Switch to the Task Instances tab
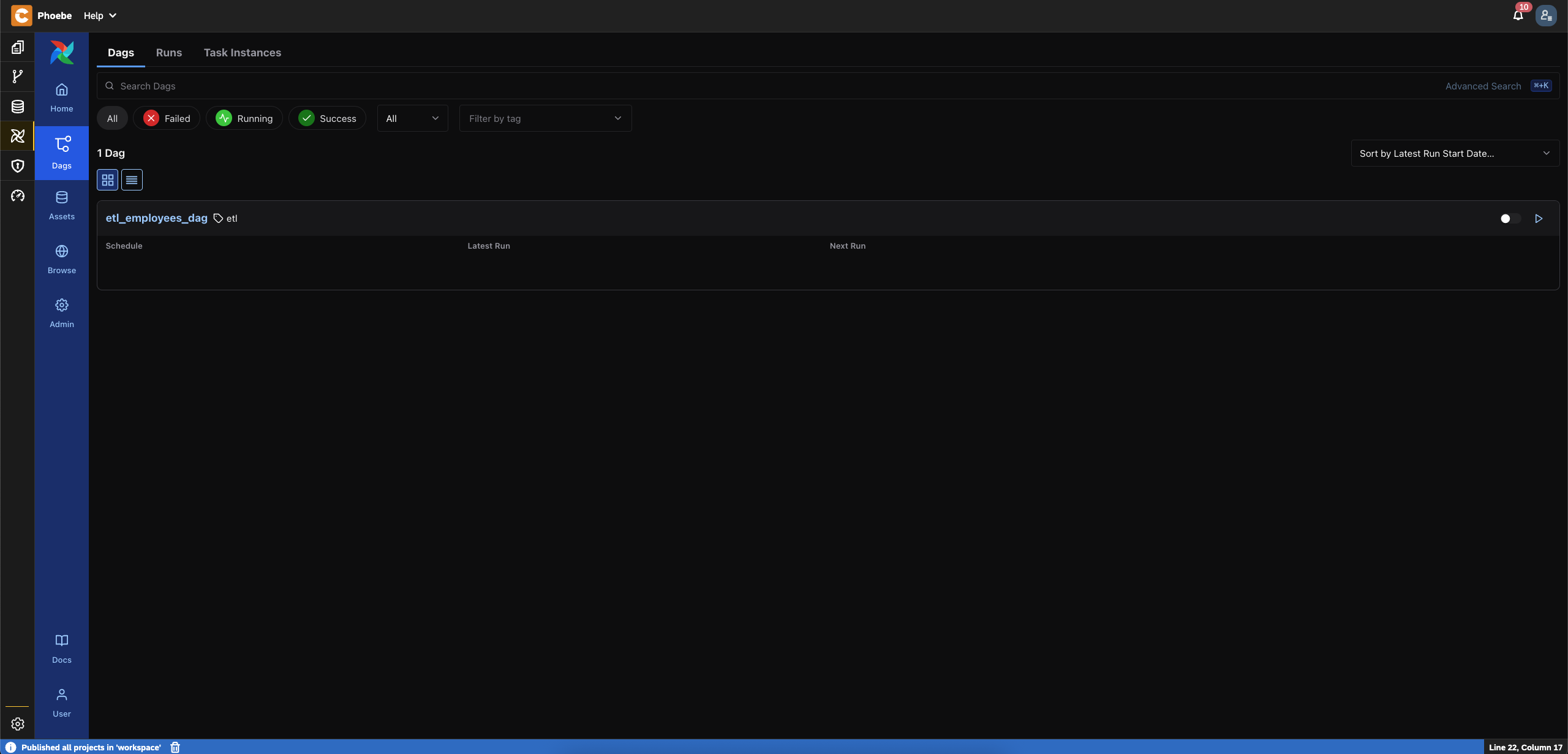1568x754 pixels. click(243, 53)
